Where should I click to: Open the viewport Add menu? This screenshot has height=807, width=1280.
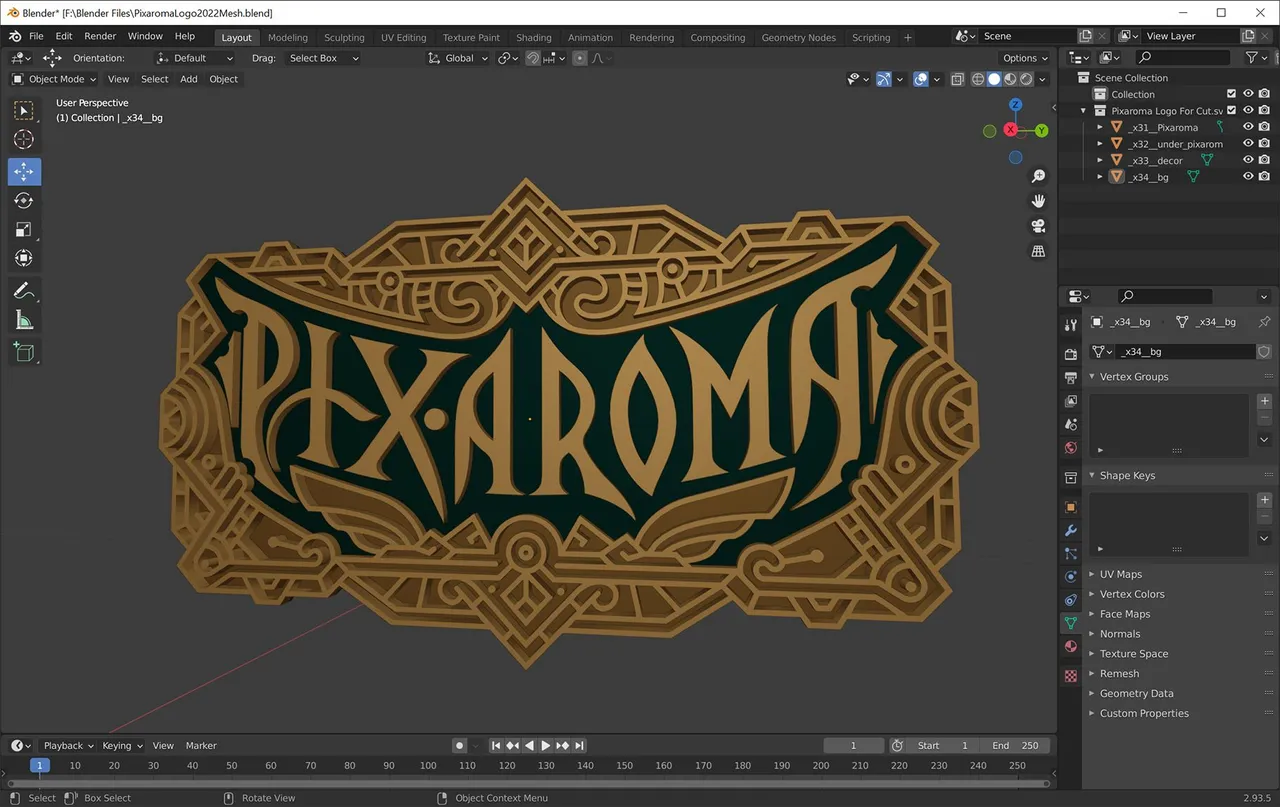click(189, 79)
